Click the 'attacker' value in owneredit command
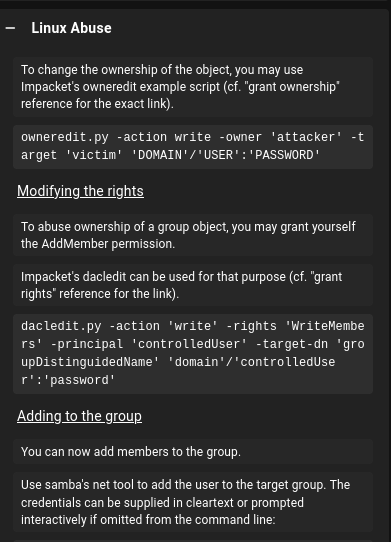 point(306,137)
